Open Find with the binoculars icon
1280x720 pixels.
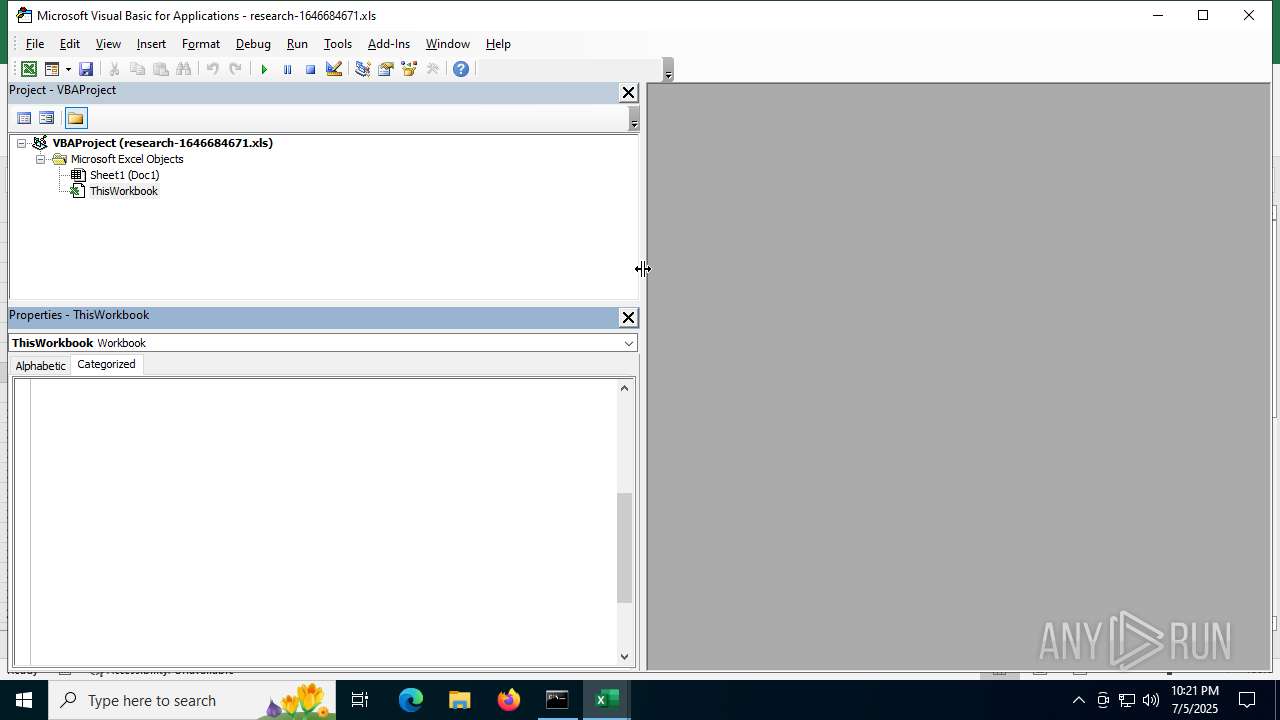183,69
